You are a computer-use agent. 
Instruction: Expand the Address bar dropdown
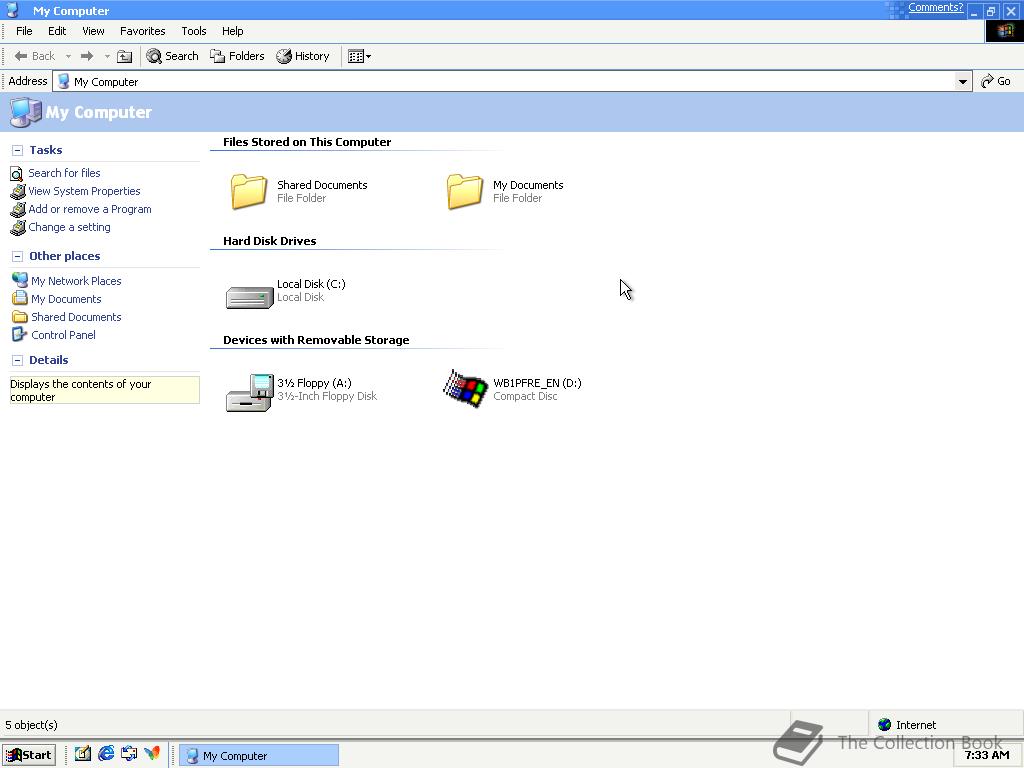[x=963, y=82]
